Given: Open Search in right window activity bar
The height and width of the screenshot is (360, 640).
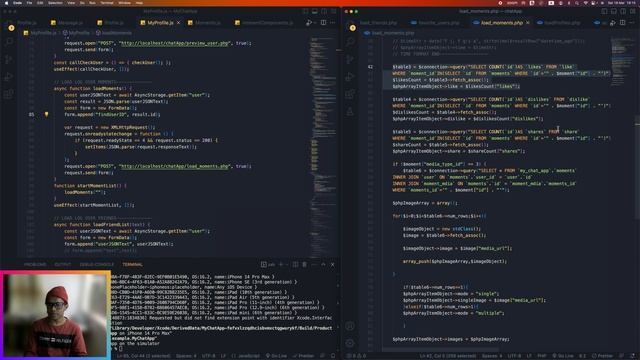Looking at the screenshot, I should (350, 41).
